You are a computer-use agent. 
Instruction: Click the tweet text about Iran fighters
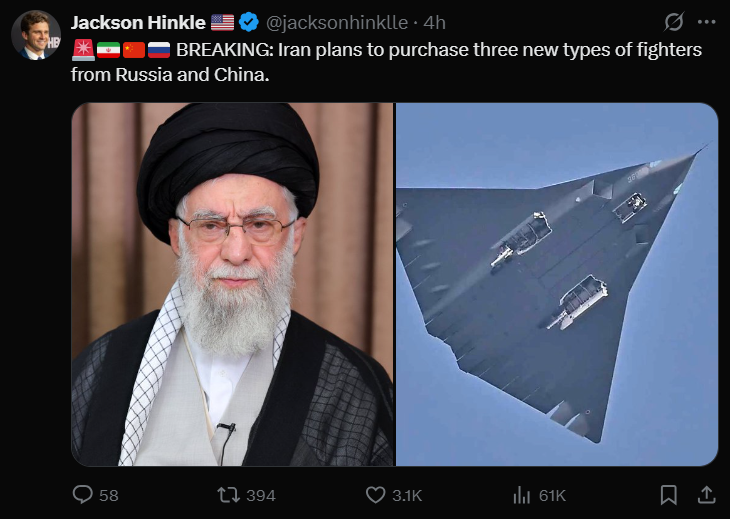pos(386,62)
